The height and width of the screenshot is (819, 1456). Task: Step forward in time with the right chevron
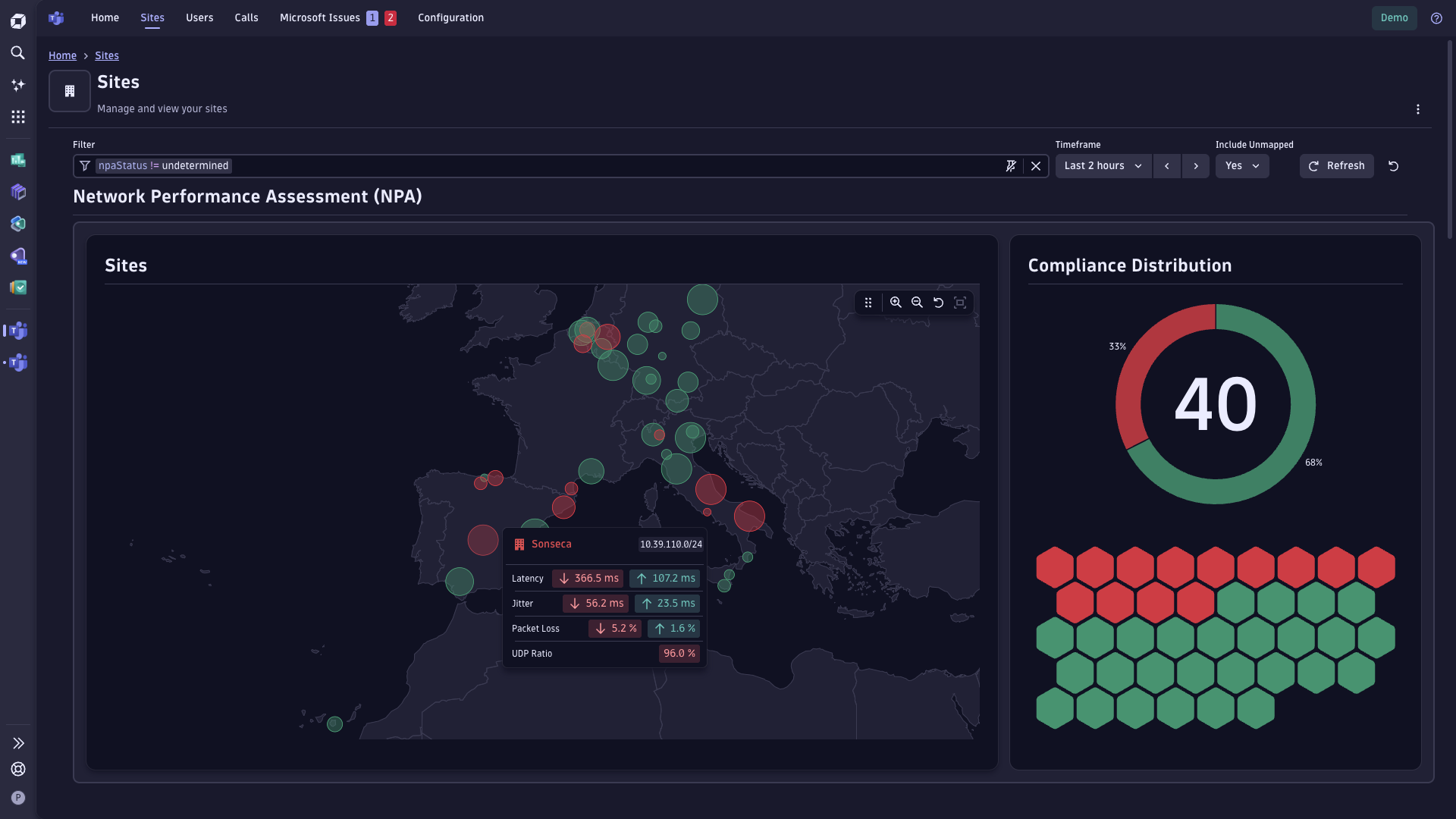[1196, 165]
